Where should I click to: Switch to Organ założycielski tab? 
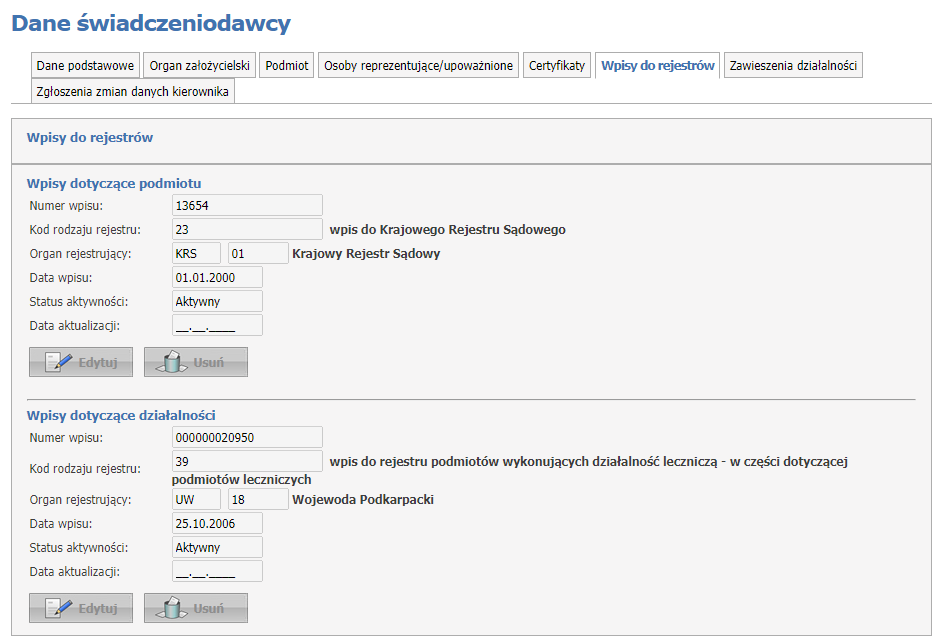[199, 66]
